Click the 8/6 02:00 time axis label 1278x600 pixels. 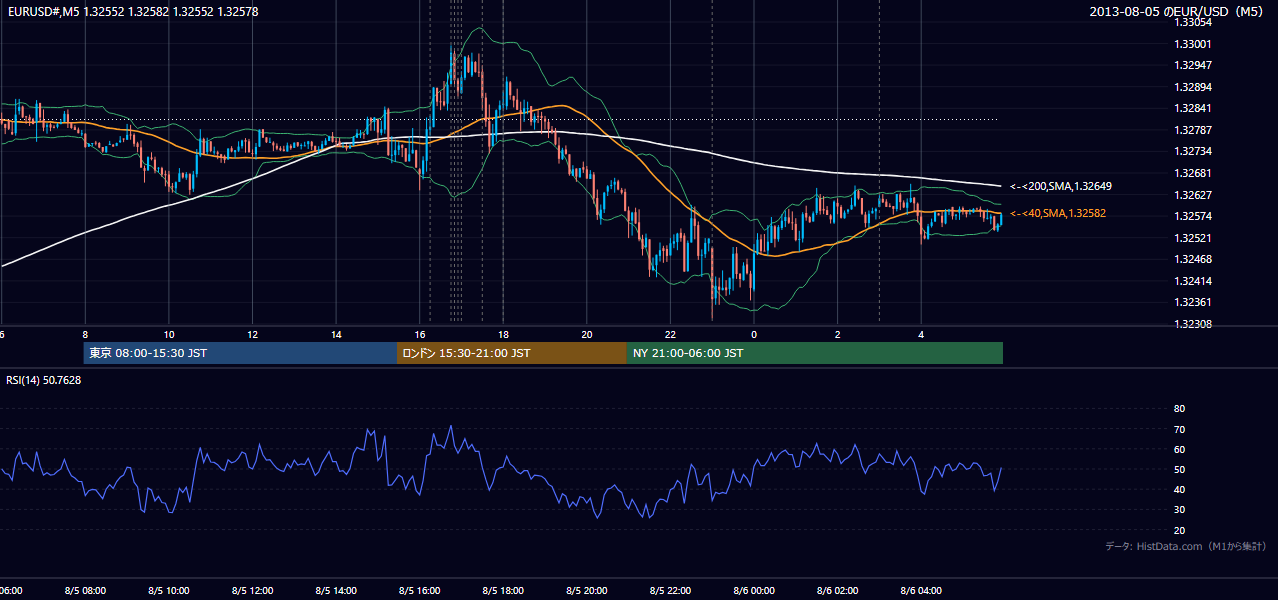tap(838, 590)
